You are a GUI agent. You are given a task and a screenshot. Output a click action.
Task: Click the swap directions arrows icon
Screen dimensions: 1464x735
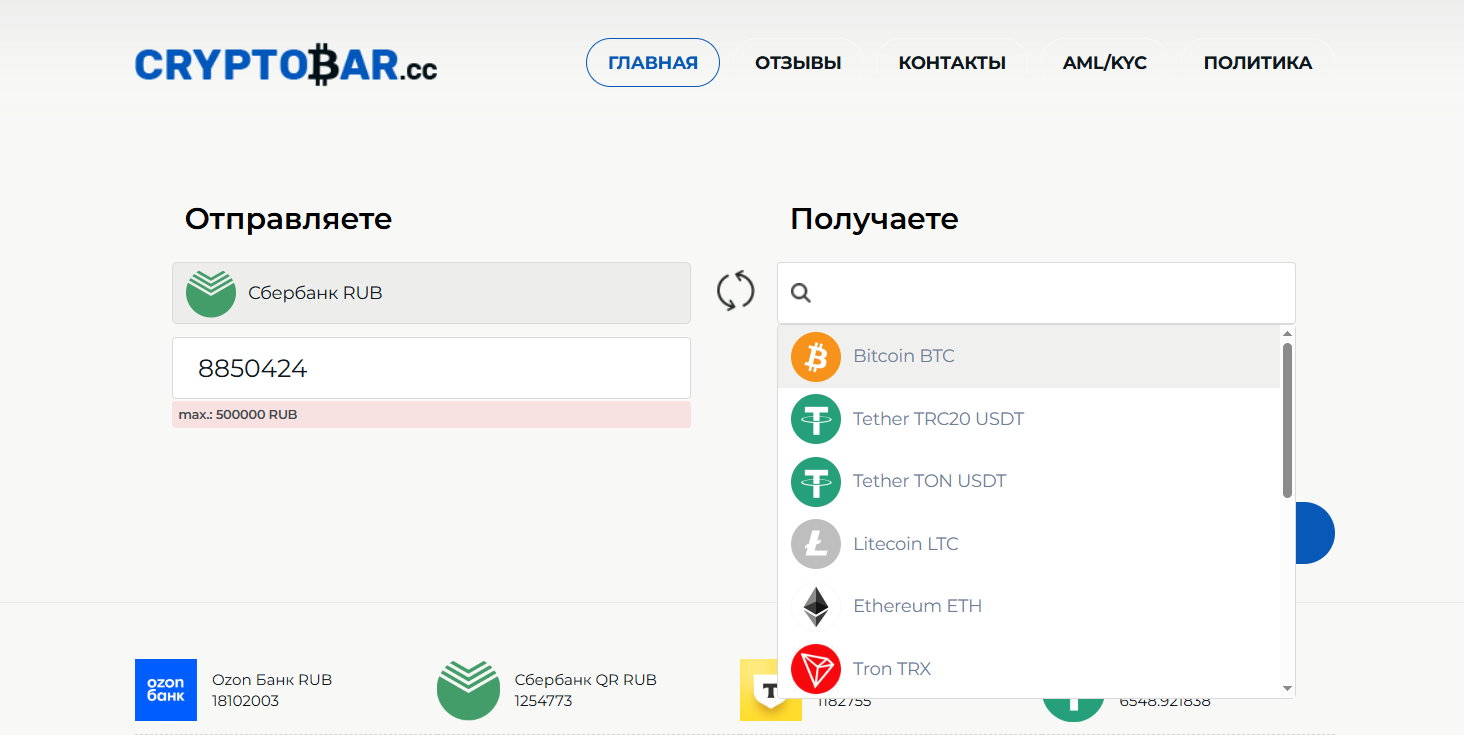735,291
